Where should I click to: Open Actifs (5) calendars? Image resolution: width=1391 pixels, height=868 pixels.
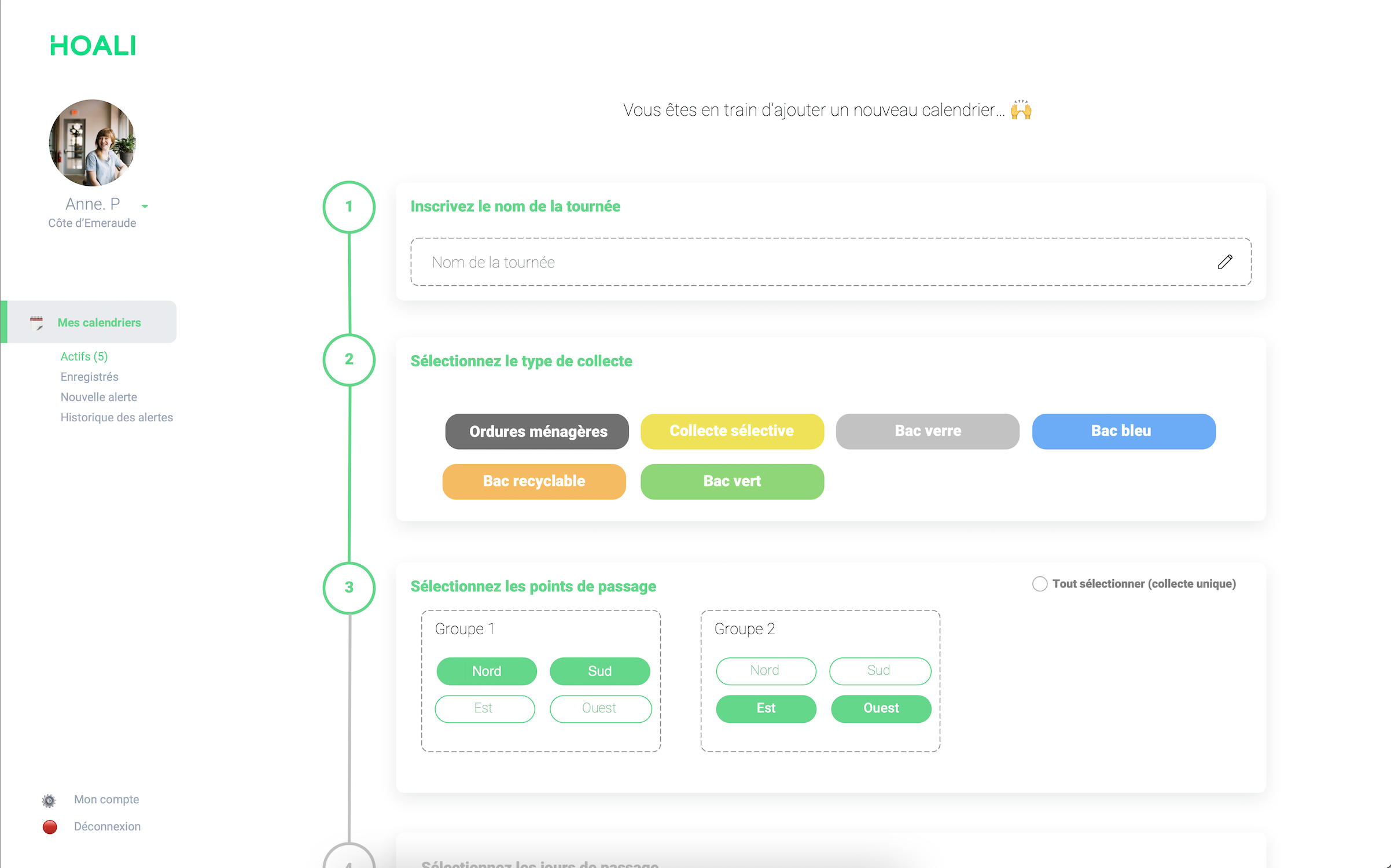click(x=84, y=356)
